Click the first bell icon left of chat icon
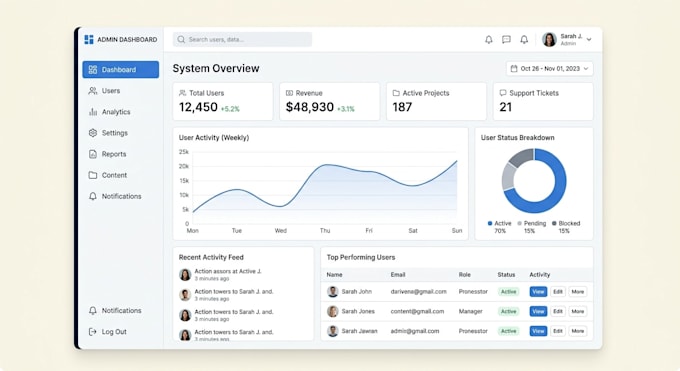The height and width of the screenshot is (371, 680). click(x=489, y=39)
